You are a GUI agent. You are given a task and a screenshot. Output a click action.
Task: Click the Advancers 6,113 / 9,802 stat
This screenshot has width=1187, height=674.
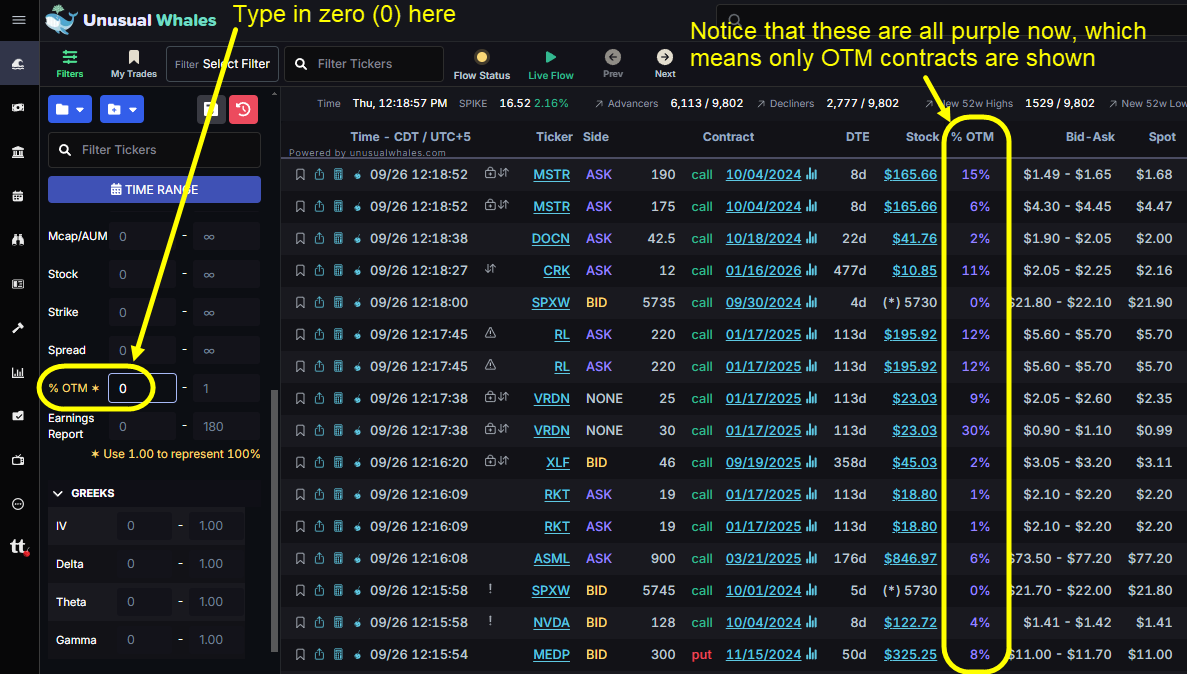coord(668,103)
